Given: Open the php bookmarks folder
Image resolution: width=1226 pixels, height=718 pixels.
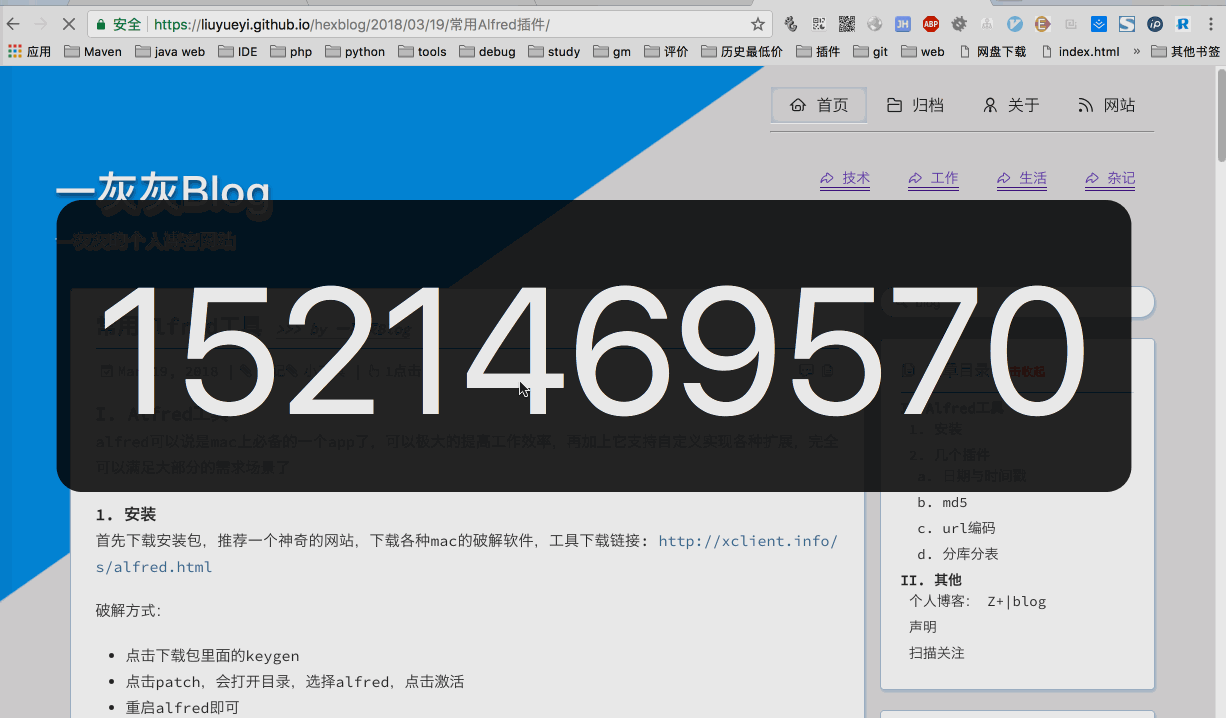Looking at the screenshot, I should click(291, 52).
